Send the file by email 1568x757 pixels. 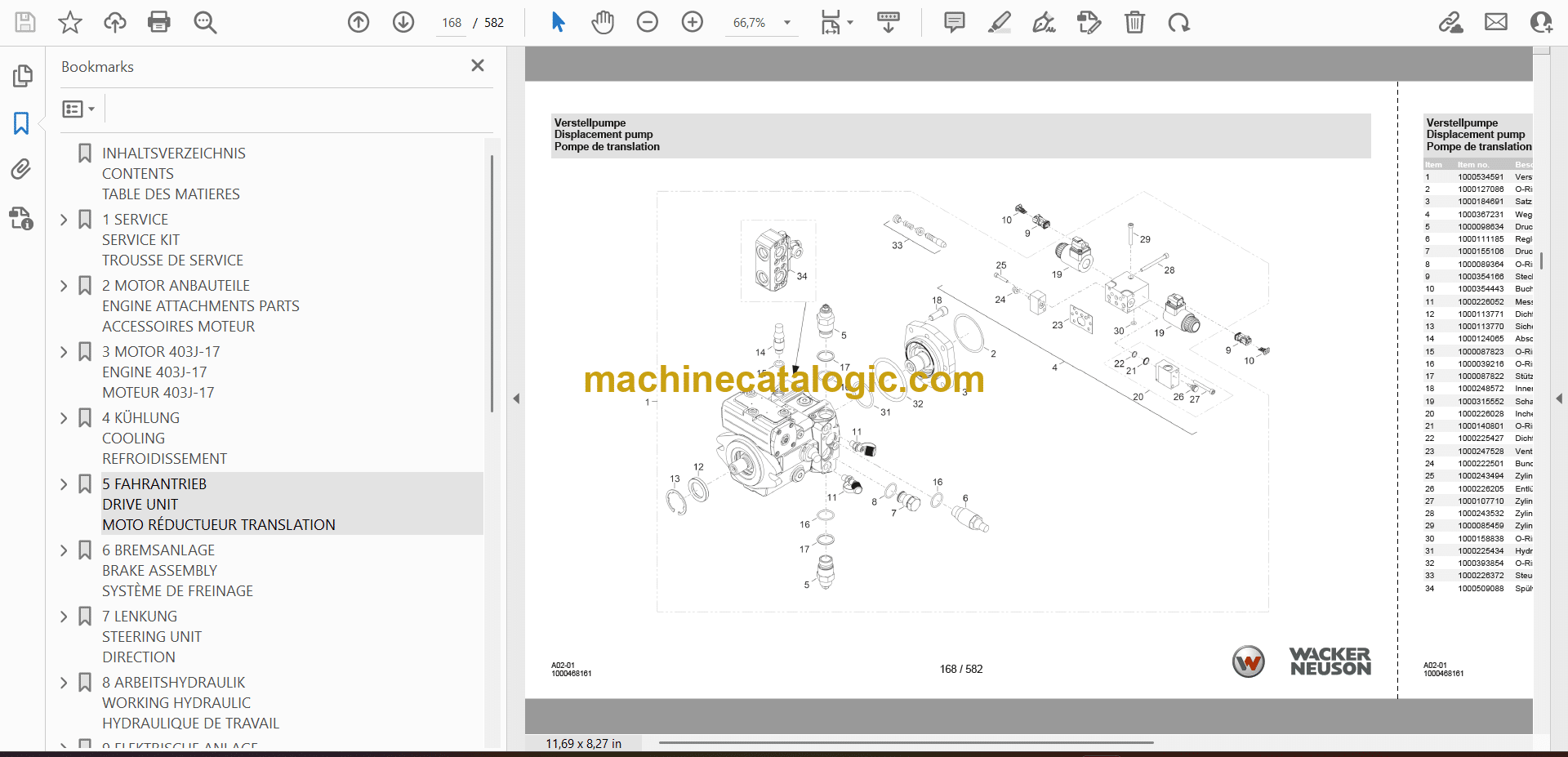tap(1496, 22)
